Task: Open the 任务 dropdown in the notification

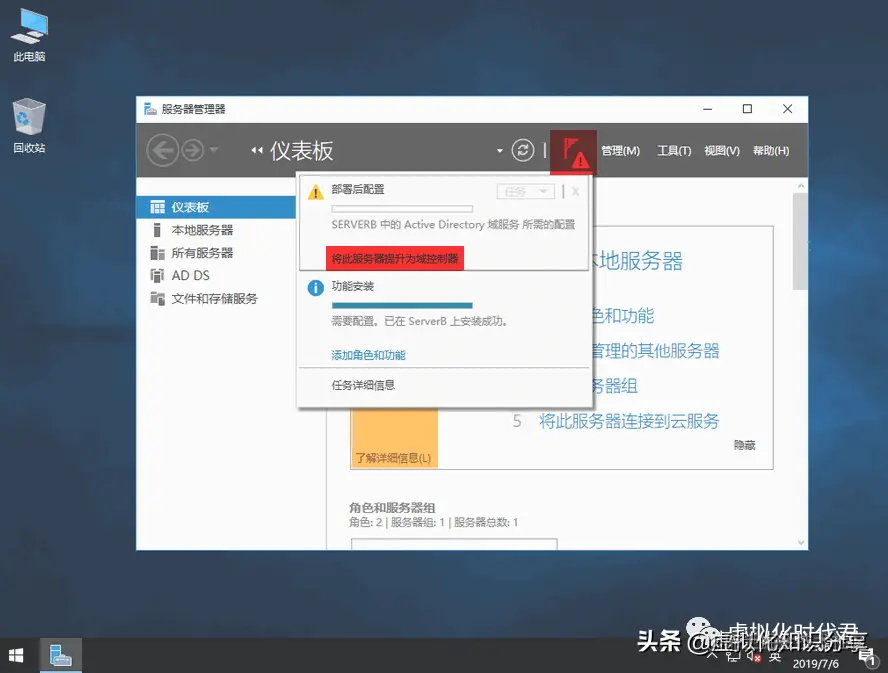Action: coord(525,190)
